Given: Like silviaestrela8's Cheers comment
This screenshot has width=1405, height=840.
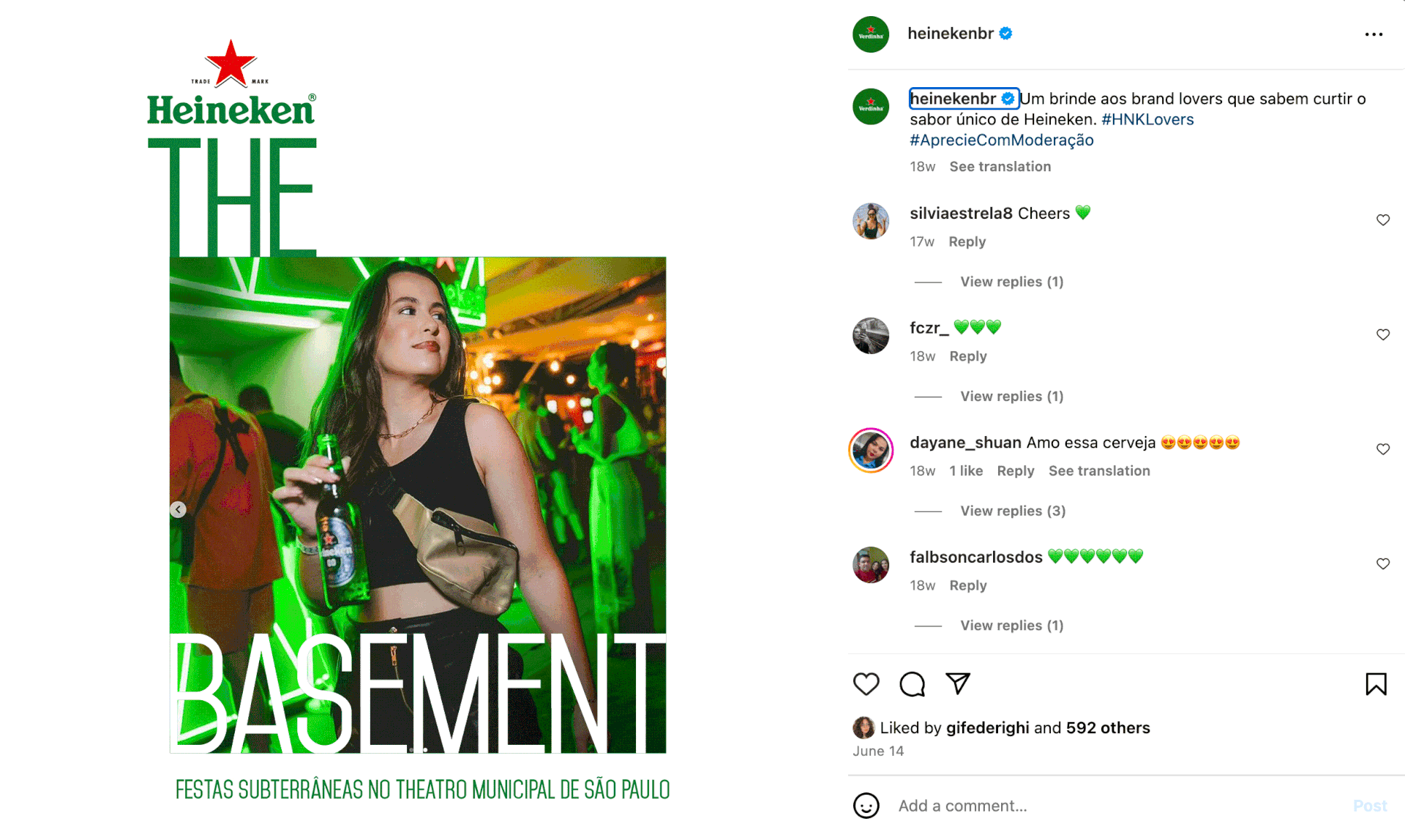Looking at the screenshot, I should 1383,220.
